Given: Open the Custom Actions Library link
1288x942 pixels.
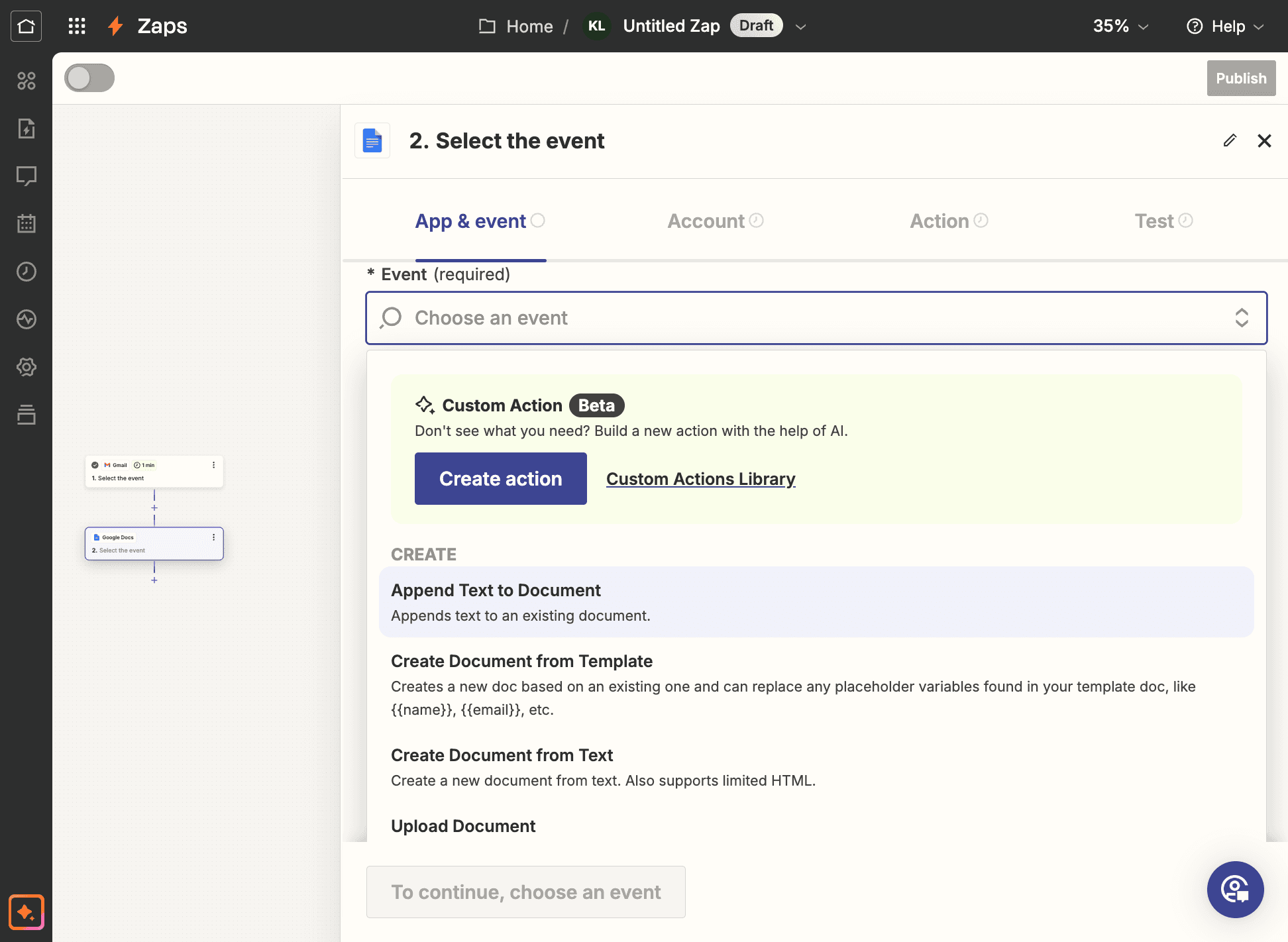Looking at the screenshot, I should (701, 479).
